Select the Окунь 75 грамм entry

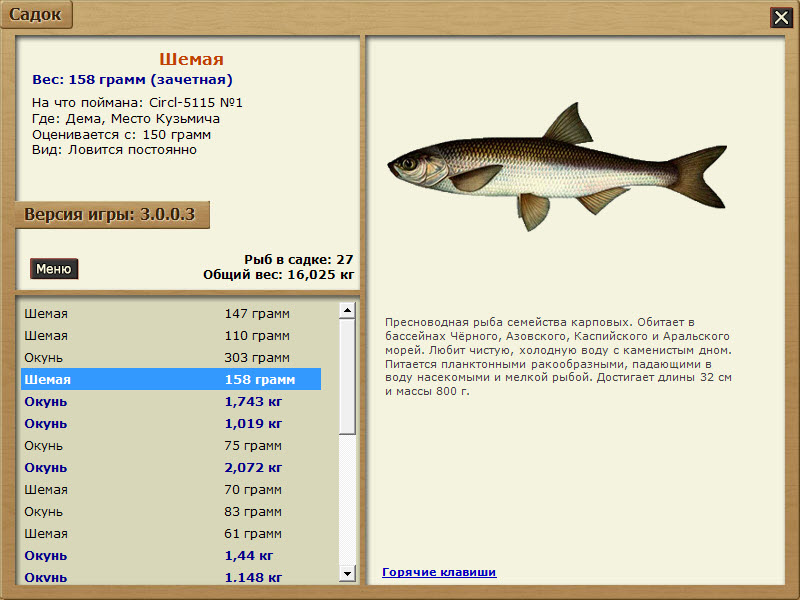click(x=171, y=445)
